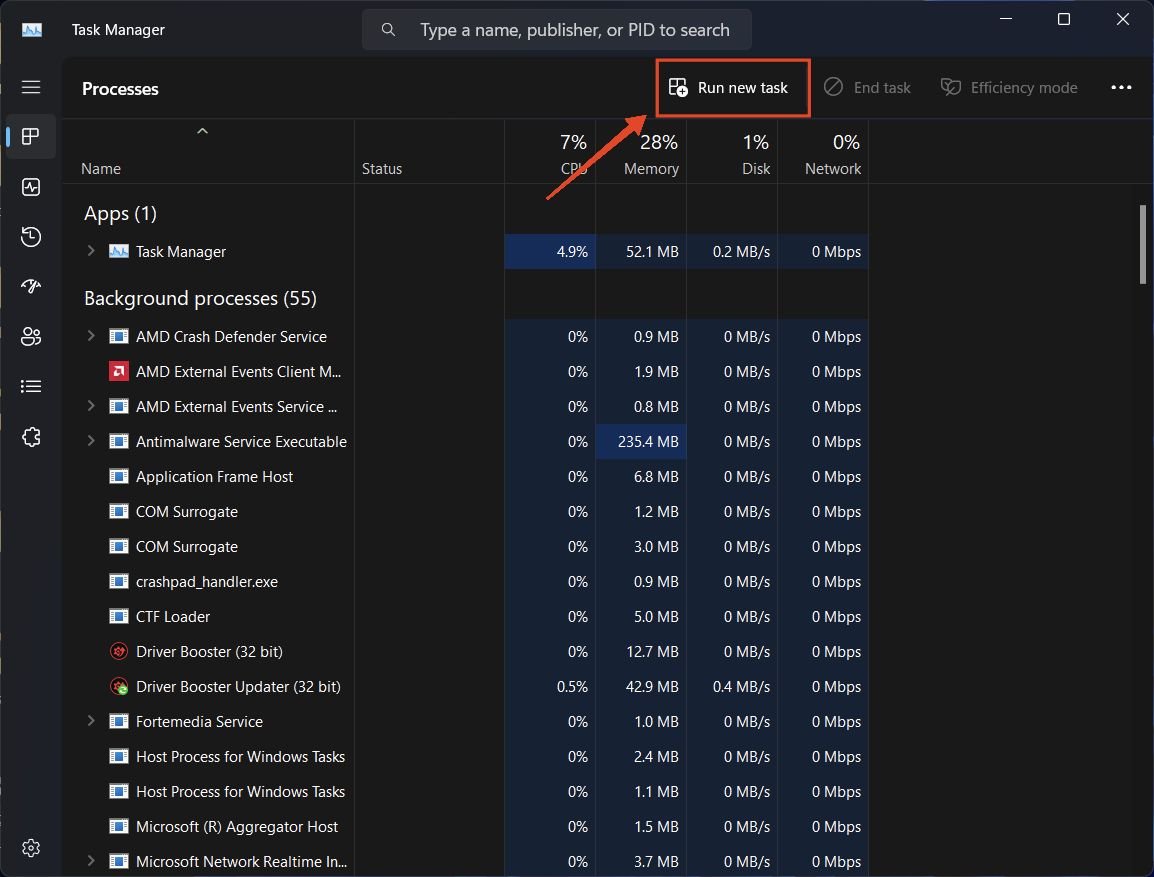Open the Performance page icon
The image size is (1154, 877).
tap(31, 187)
